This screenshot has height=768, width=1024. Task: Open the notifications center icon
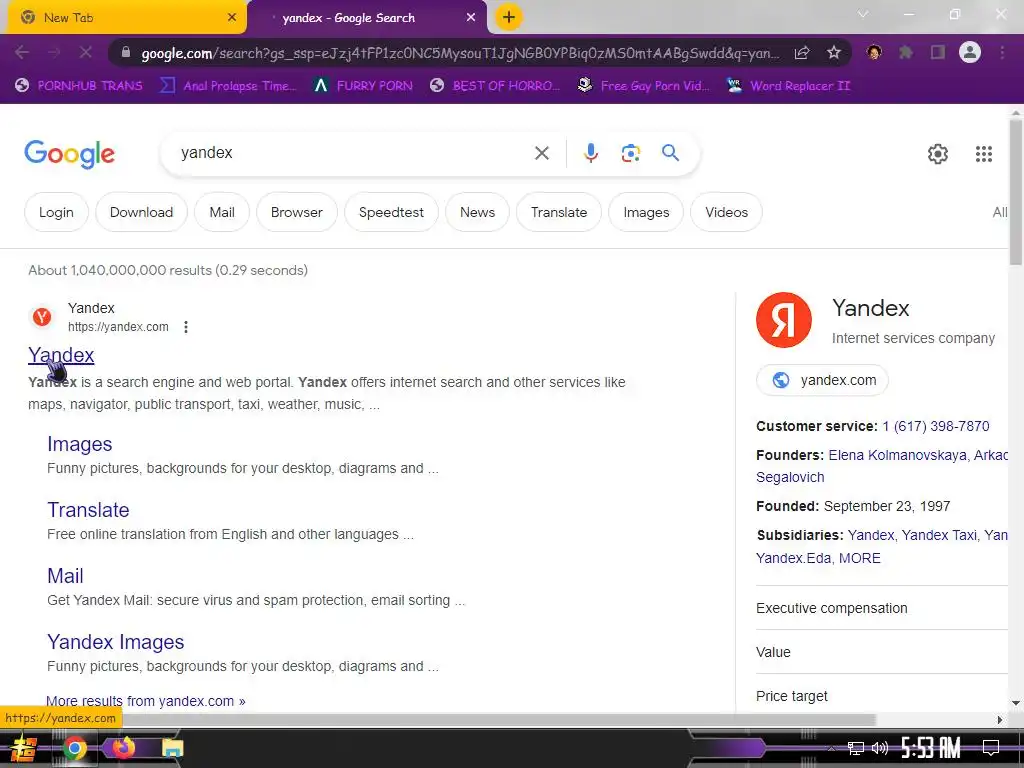coord(991,748)
